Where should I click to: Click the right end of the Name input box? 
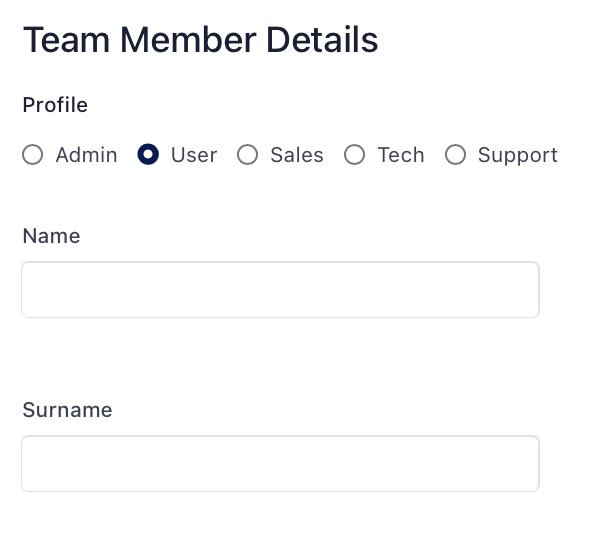[520, 290]
